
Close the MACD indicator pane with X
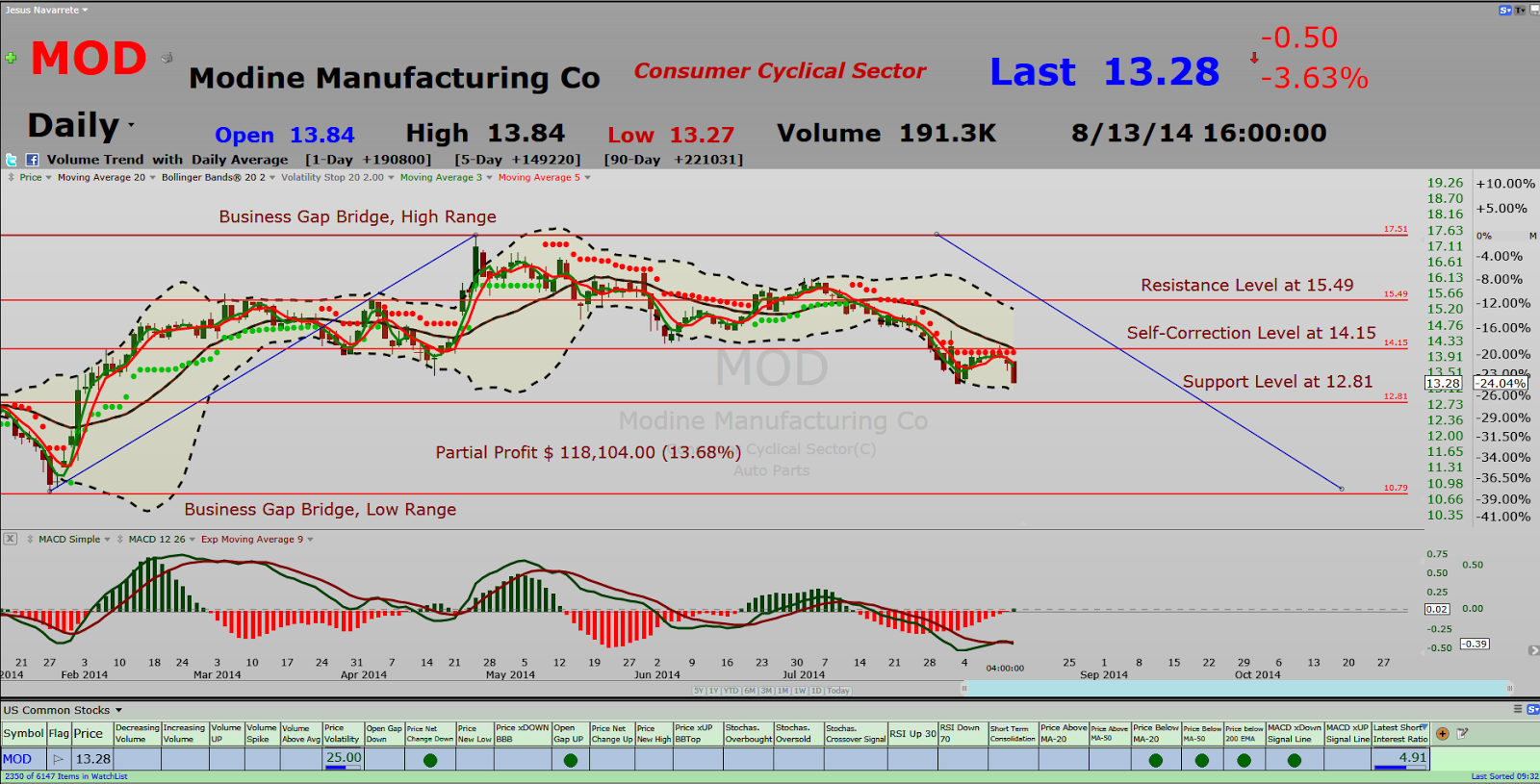[x=10, y=539]
